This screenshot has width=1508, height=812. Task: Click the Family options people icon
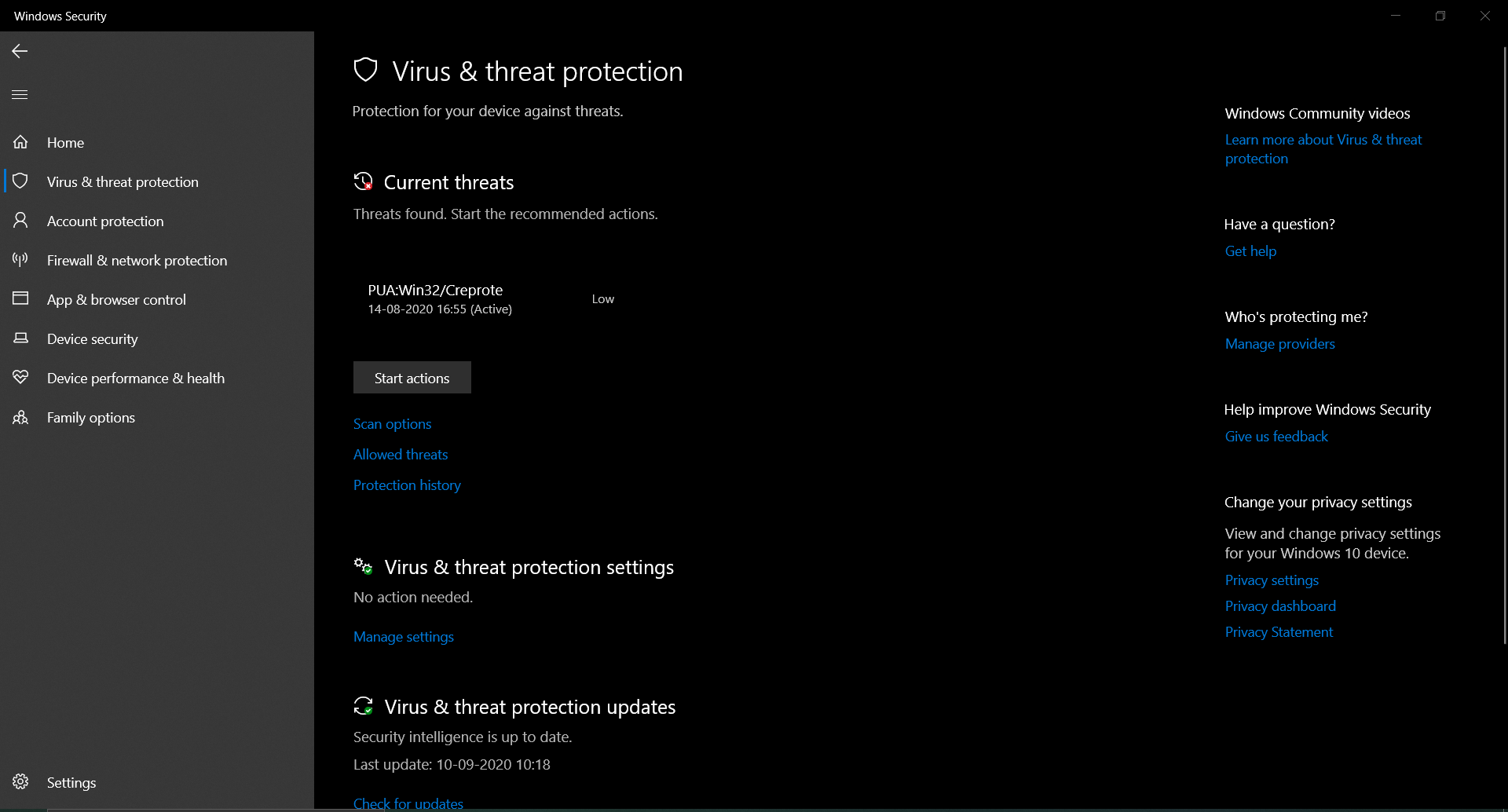pyautogui.click(x=20, y=417)
